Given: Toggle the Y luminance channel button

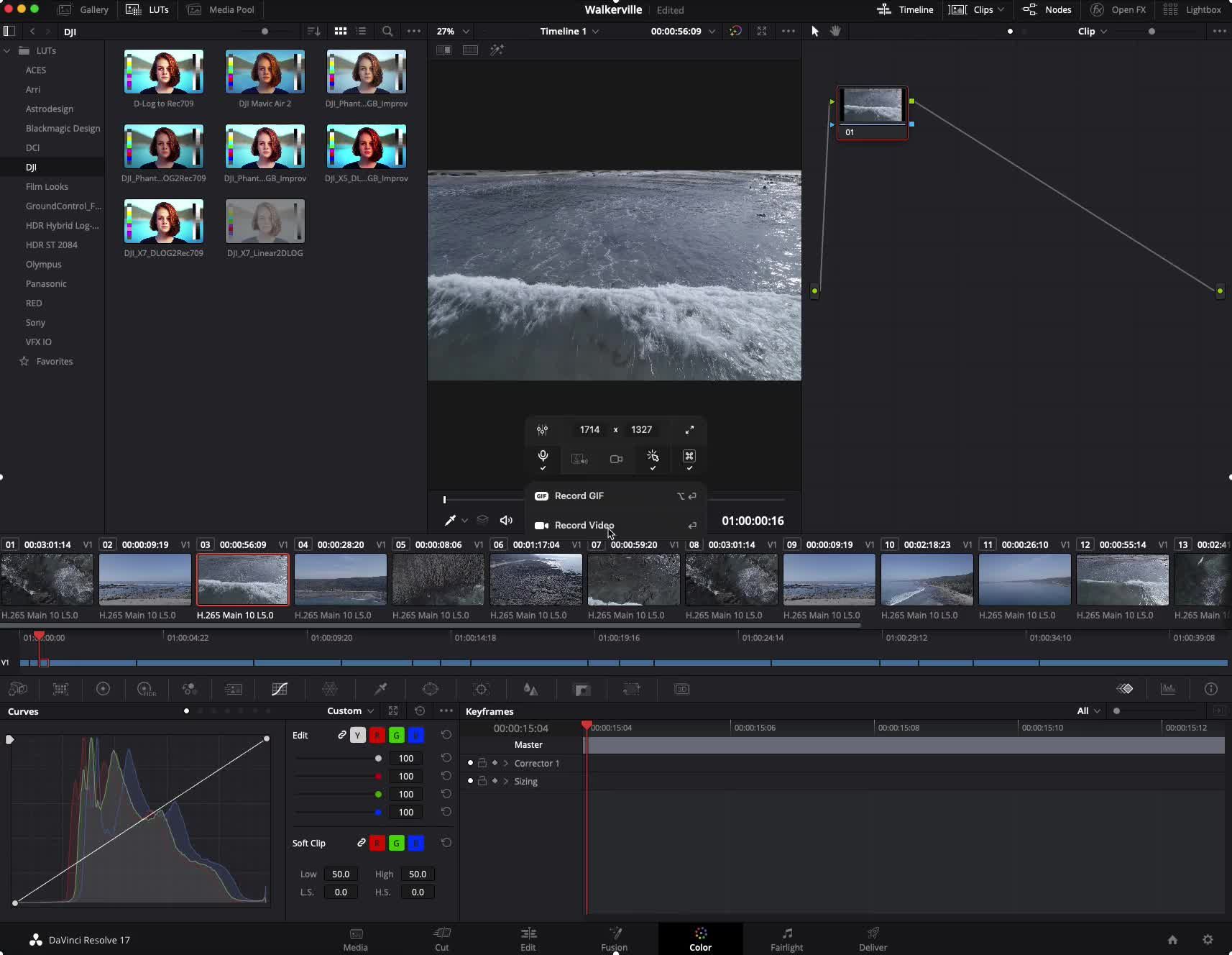Looking at the screenshot, I should pyautogui.click(x=357, y=735).
